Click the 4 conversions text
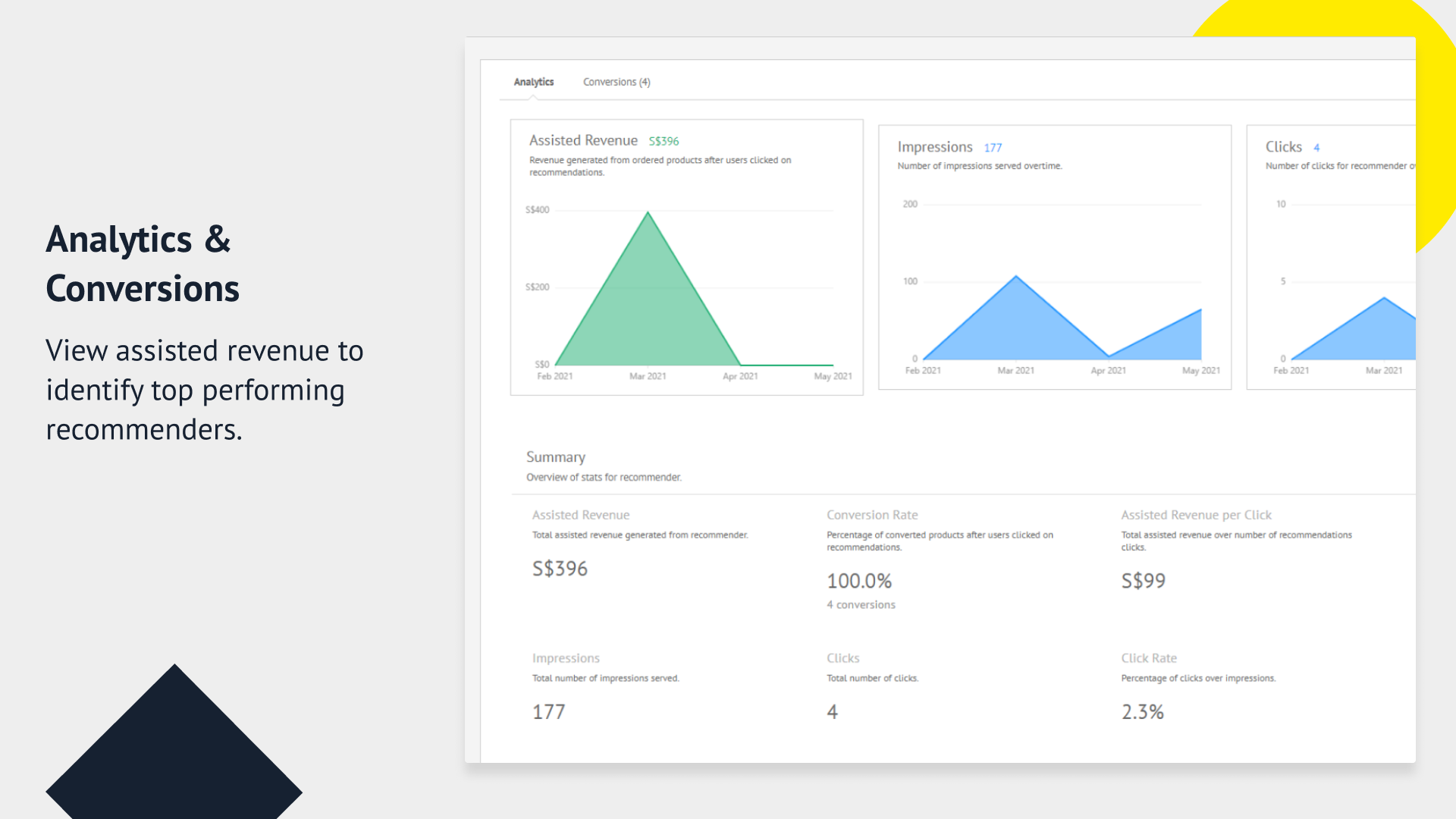This screenshot has height=819, width=1456. (x=861, y=604)
